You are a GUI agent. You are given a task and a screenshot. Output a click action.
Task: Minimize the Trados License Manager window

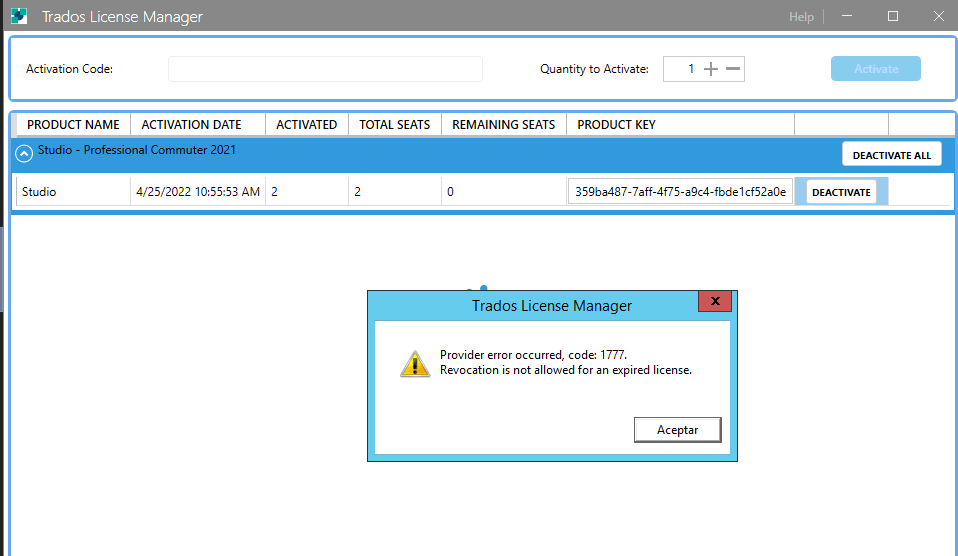coord(847,16)
